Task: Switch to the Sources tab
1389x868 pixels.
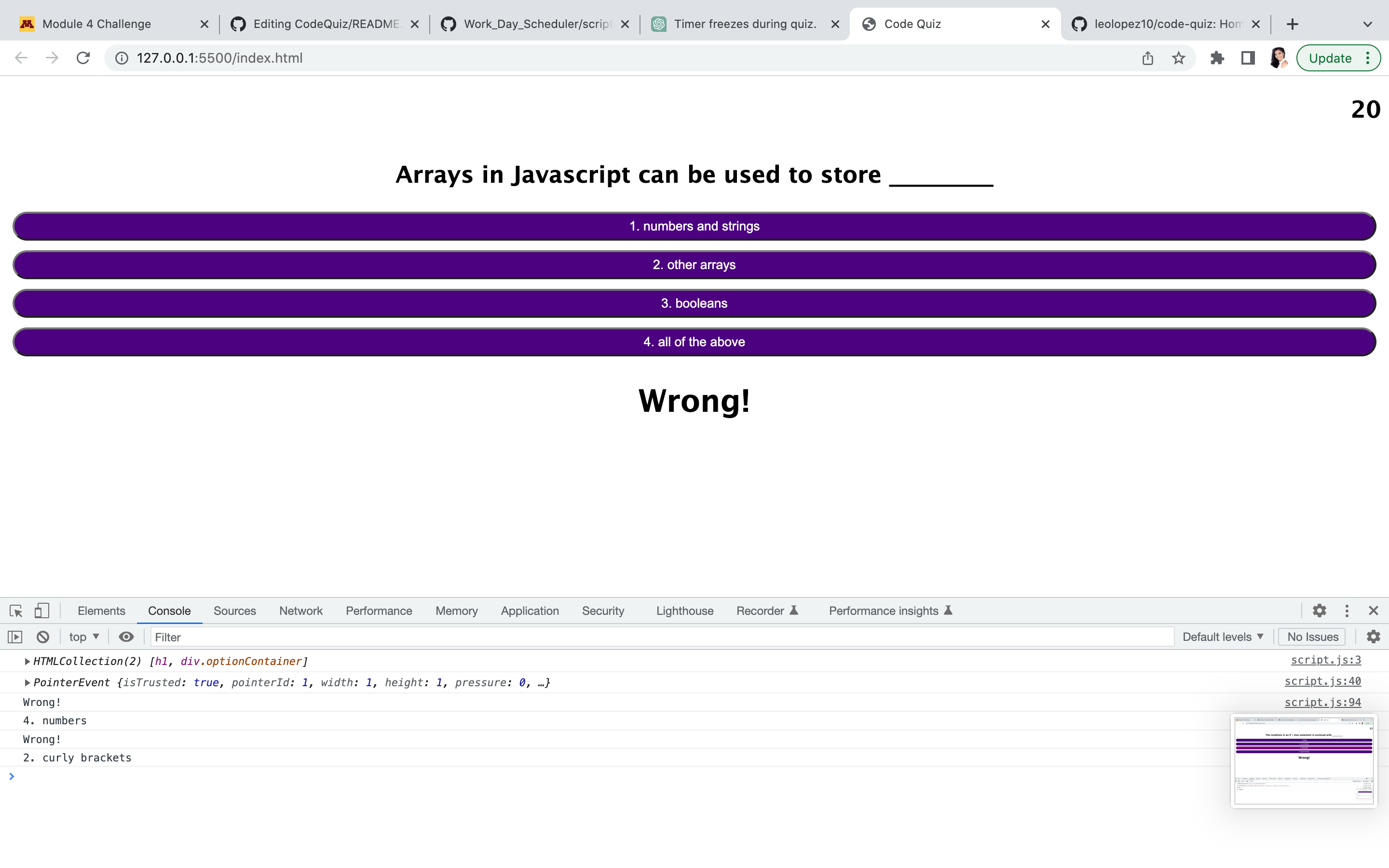Action: click(x=235, y=611)
